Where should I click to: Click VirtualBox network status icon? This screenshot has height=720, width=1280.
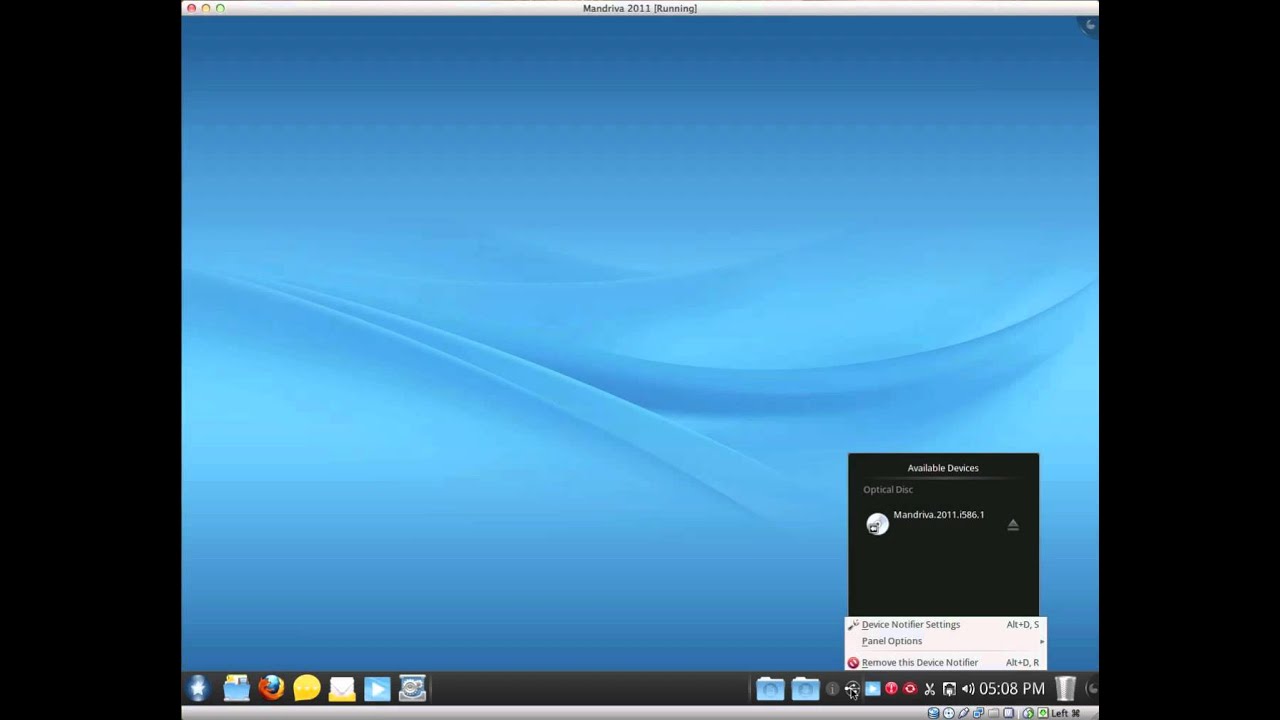tap(978, 713)
